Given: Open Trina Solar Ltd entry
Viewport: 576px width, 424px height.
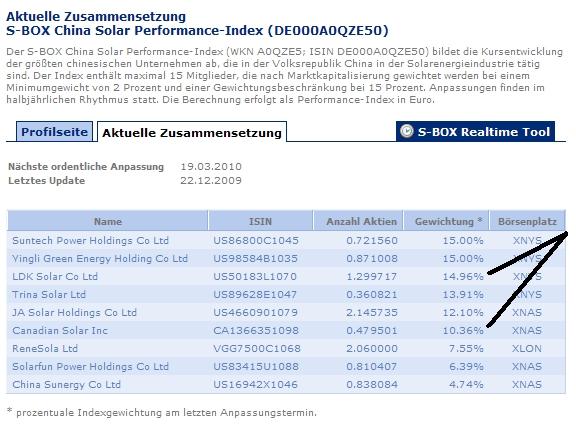Looking at the screenshot, I should 49,294.
